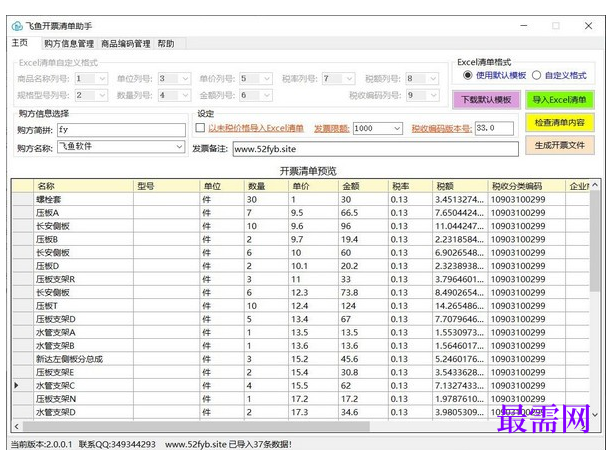Click the 金额 column header

pyautogui.click(x=363, y=186)
